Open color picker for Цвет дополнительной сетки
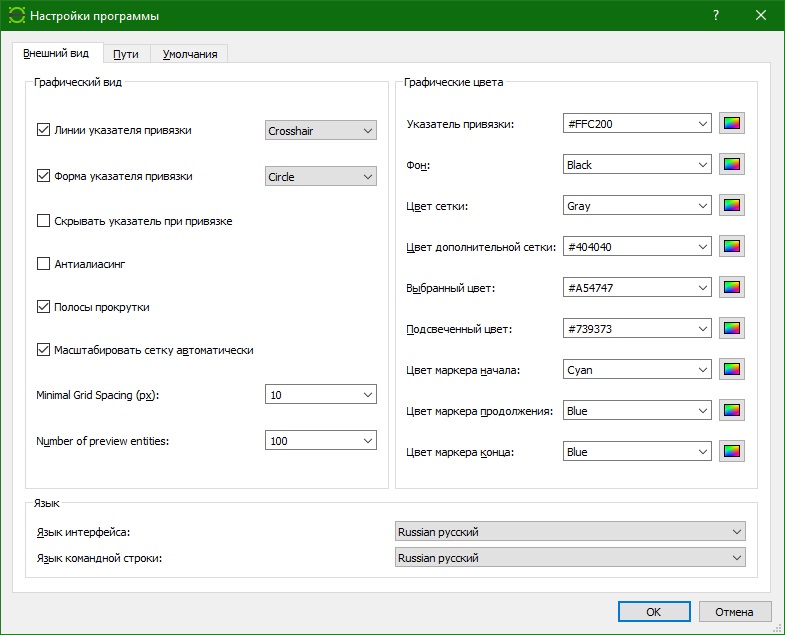Image resolution: width=785 pixels, height=635 pixels. (732, 247)
